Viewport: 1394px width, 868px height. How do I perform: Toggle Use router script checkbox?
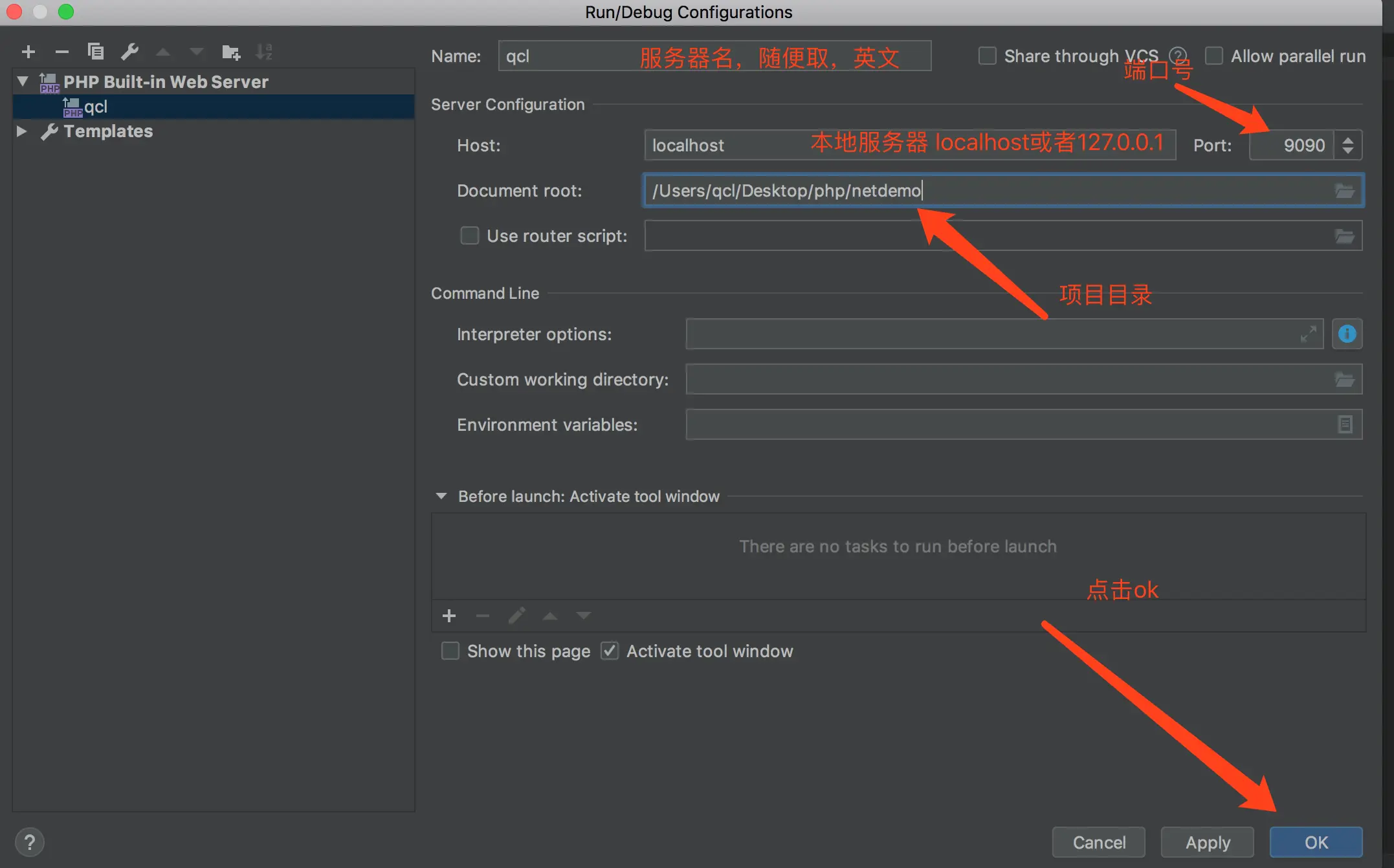click(x=469, y=236)
